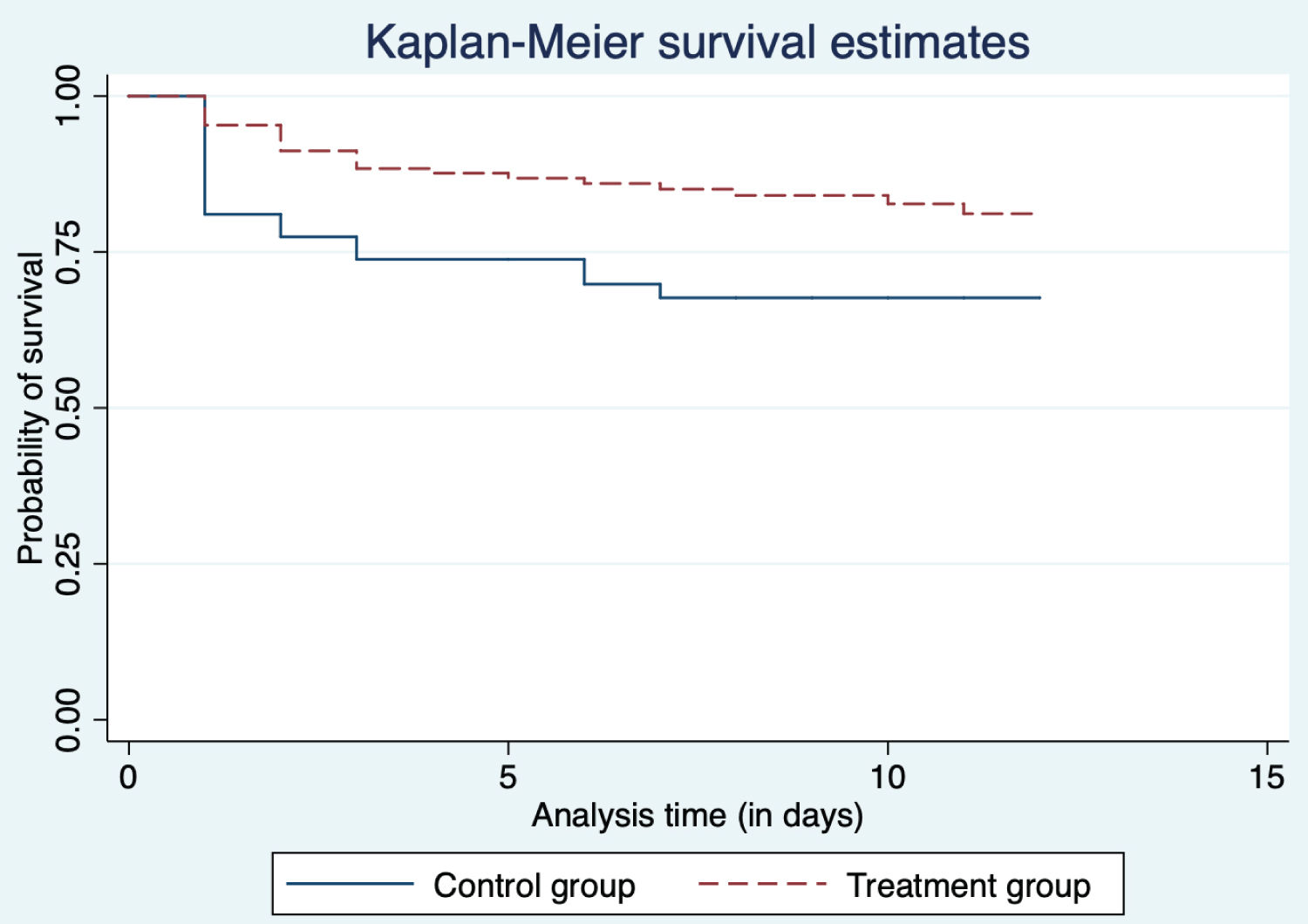Screen dimensions: 1308x924
Task: Click the 0.75 y-axis tick label
Action: (x=68, y=252)
